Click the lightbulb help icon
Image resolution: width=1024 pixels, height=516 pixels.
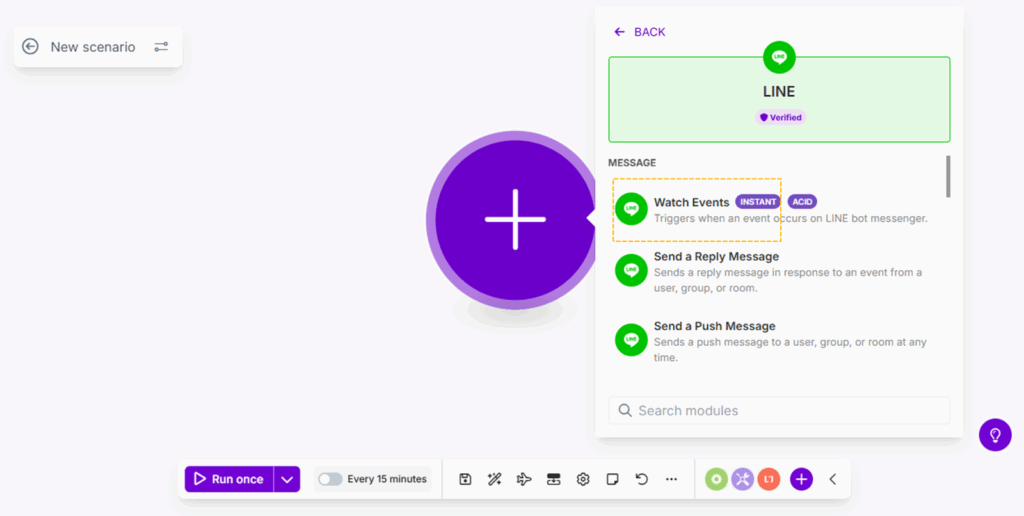(x=995, y=435)
